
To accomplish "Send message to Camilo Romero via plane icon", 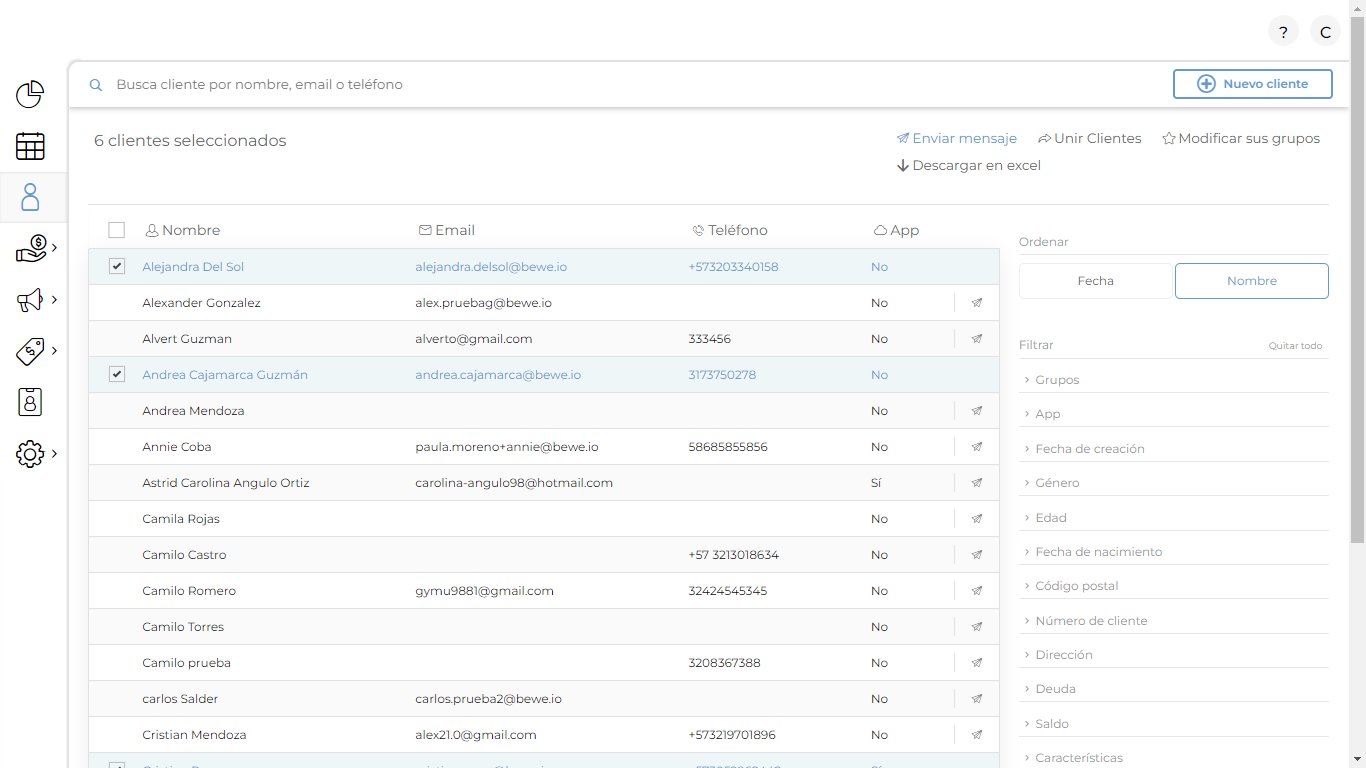I will [977, 591].
